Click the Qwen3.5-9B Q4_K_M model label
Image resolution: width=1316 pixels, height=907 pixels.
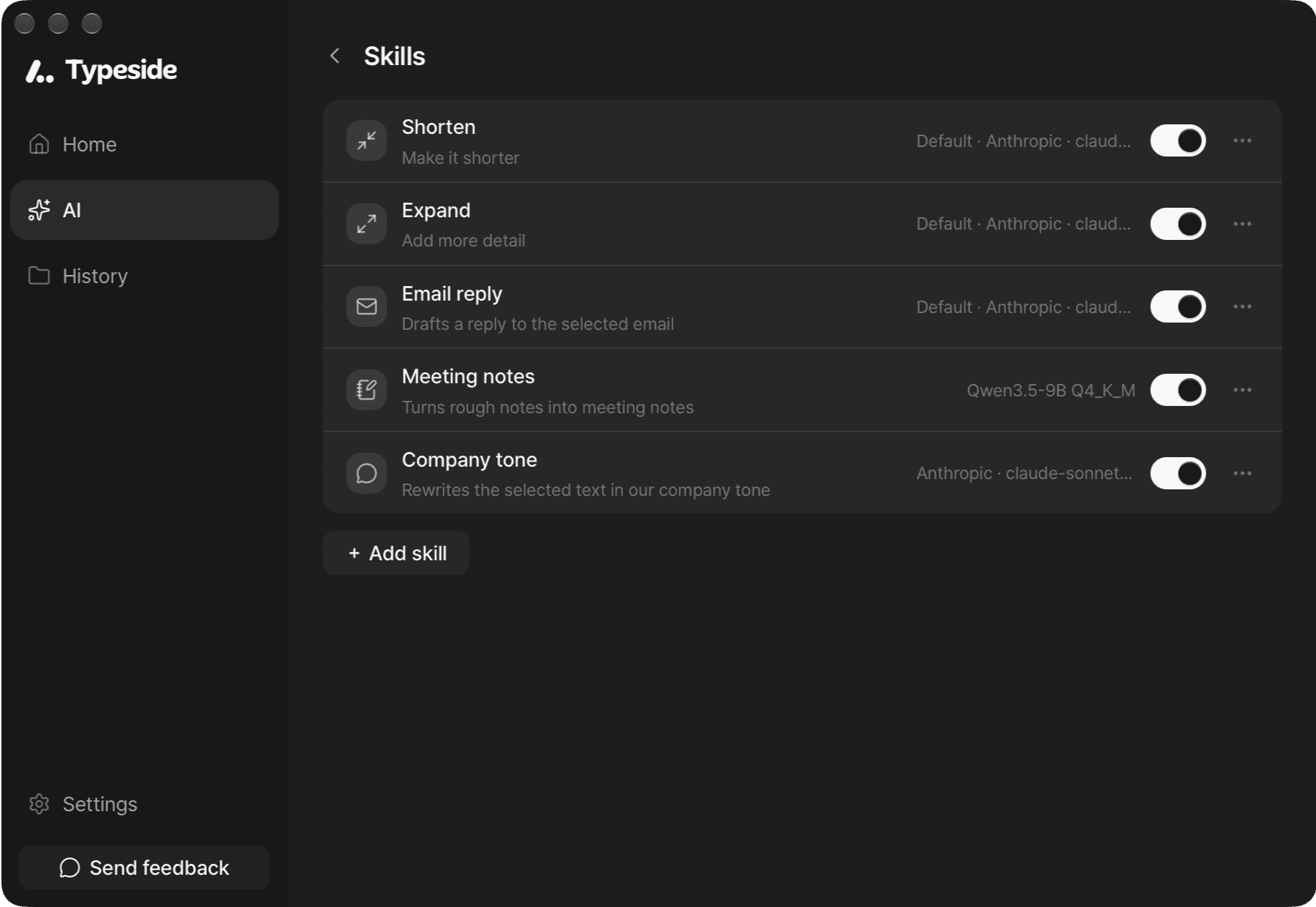1051,391
